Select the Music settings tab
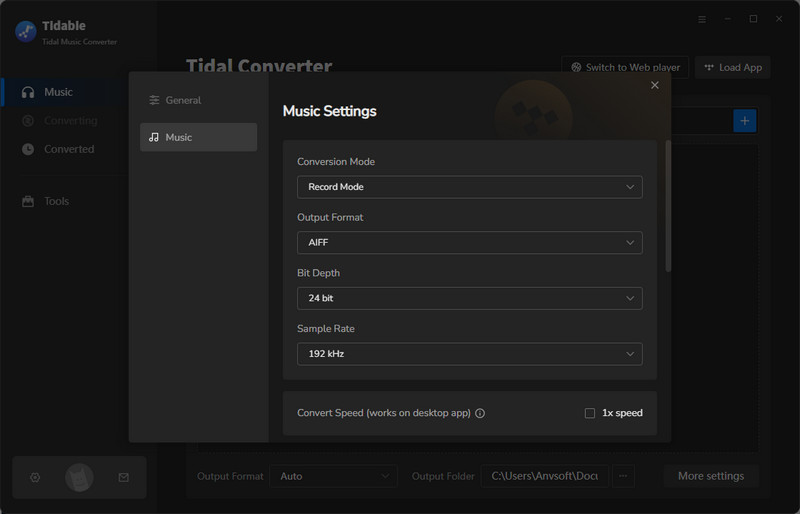The height and width of the screenshot is (514, 800). click(198, 137)
